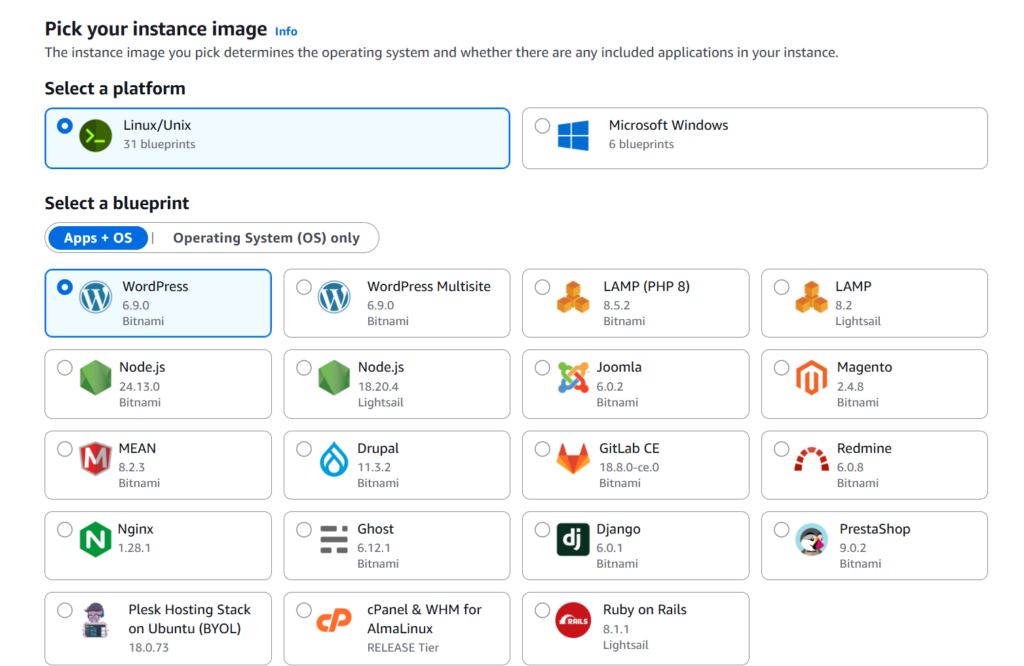The width and height of the screenshot is (1024, 666).
Task: Switch to the Operating System (OS) only tab
Action: 269,238
